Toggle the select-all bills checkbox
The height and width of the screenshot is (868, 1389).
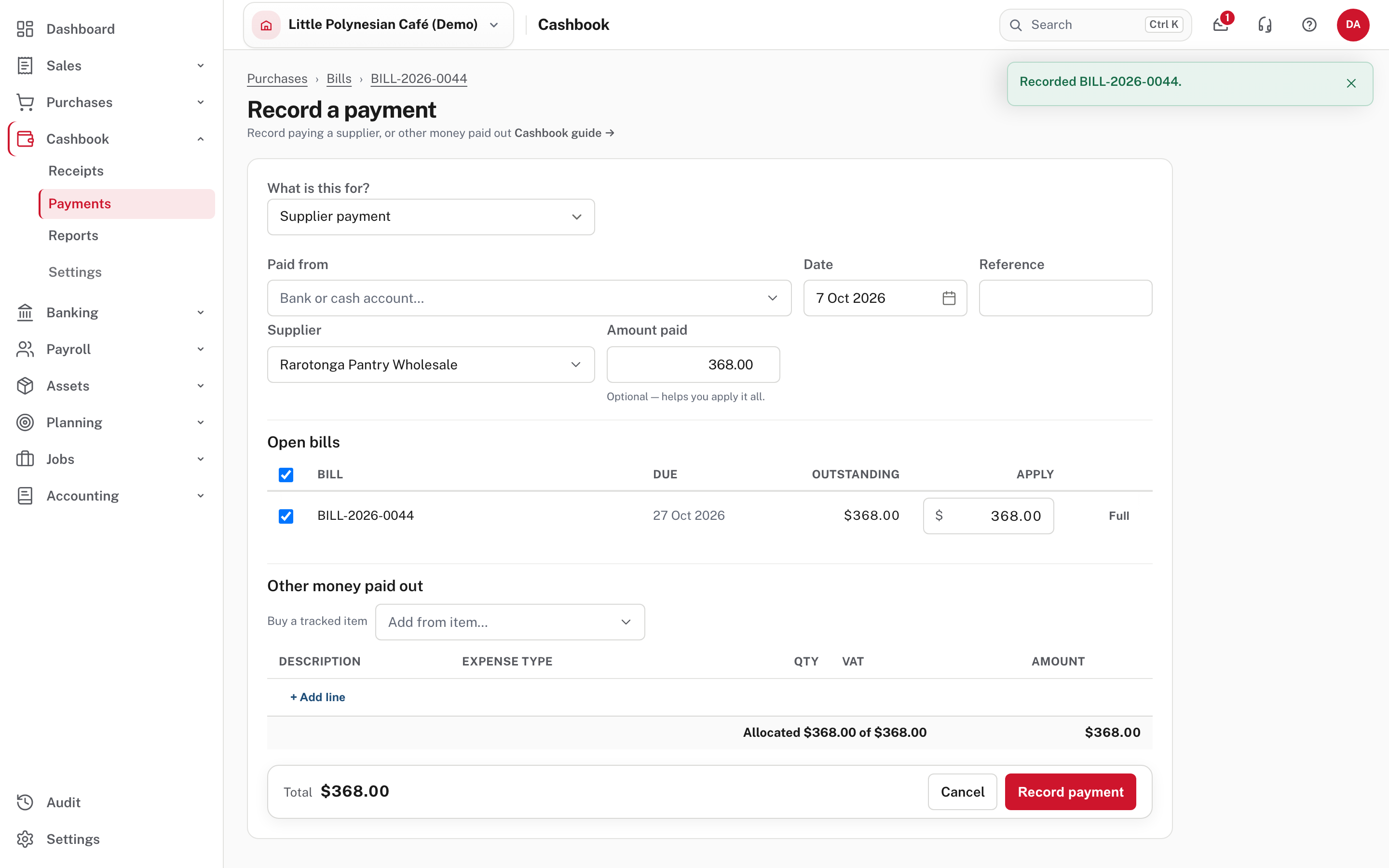(x=286, y=475)
